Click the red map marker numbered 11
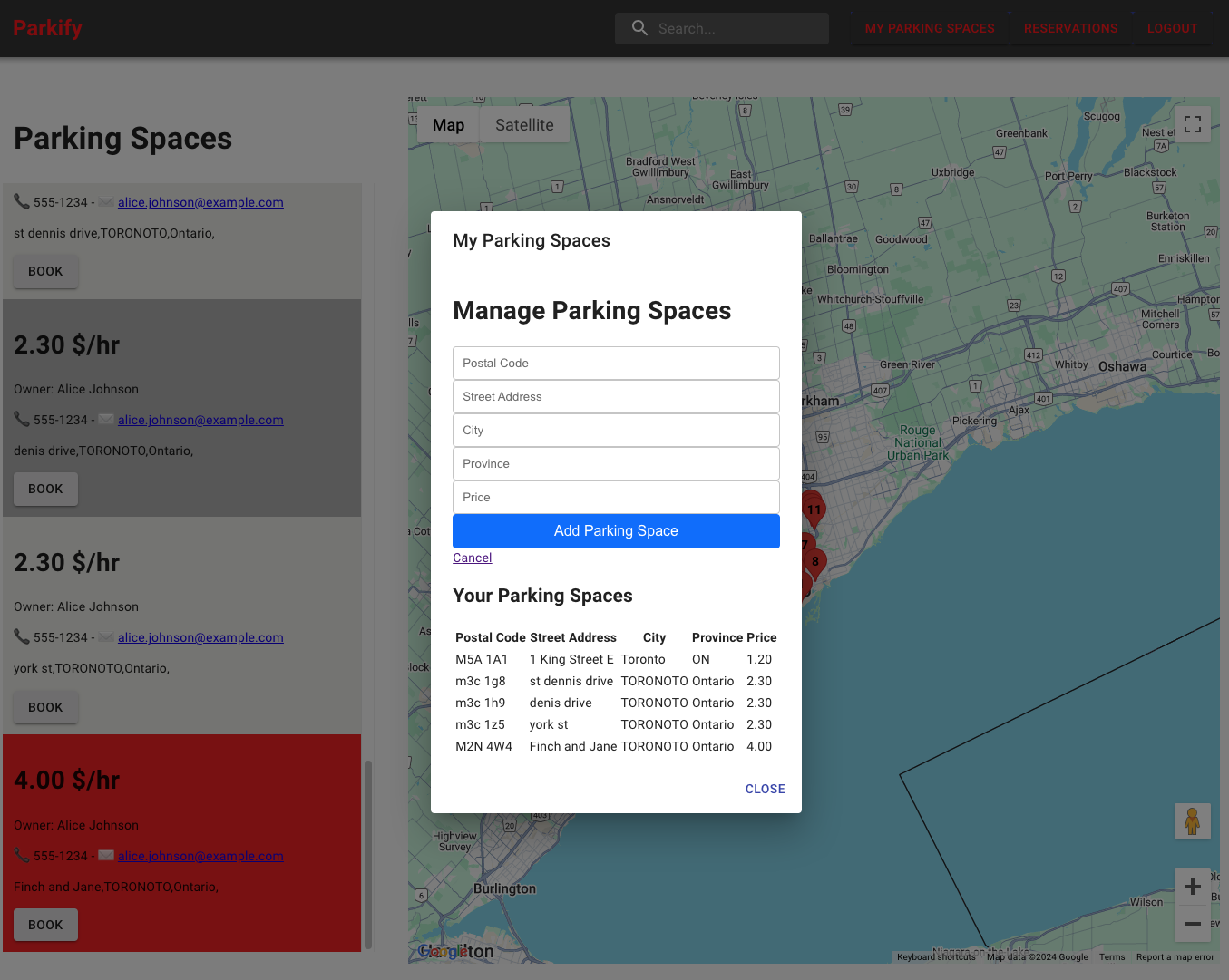 [814, 509]
